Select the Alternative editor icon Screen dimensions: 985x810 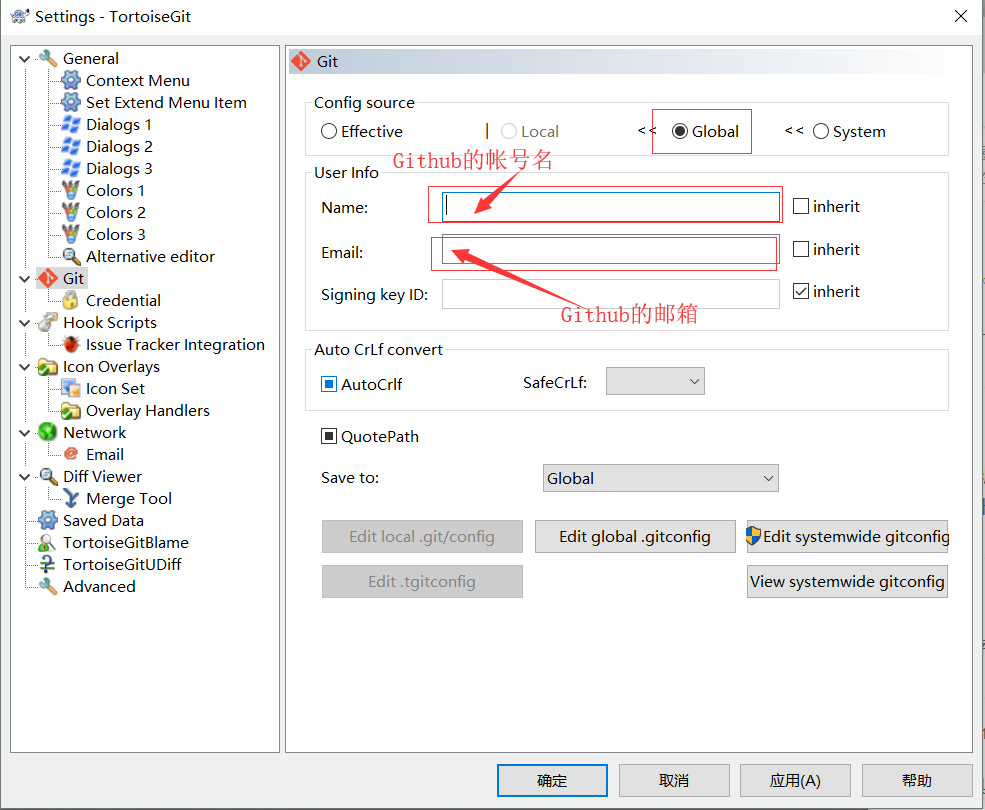click(x=70, y=257)
